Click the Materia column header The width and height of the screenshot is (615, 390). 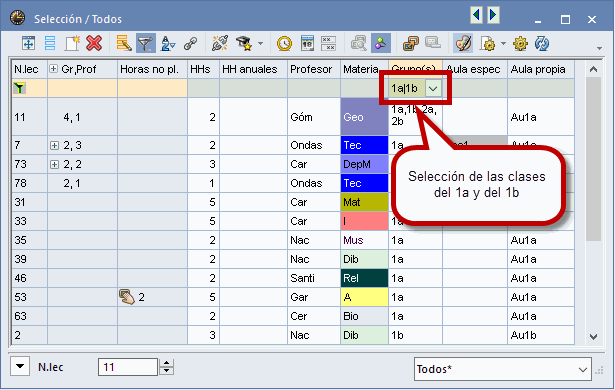click(360, 69)
